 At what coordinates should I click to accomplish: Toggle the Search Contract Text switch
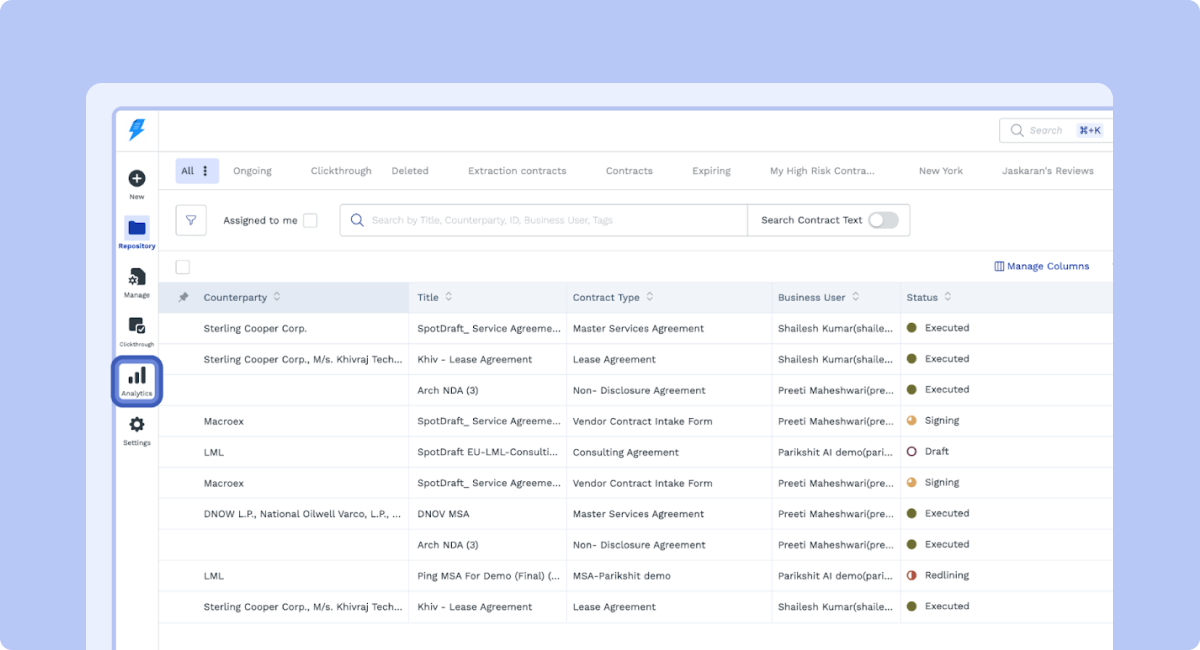(x=883, y=220)
